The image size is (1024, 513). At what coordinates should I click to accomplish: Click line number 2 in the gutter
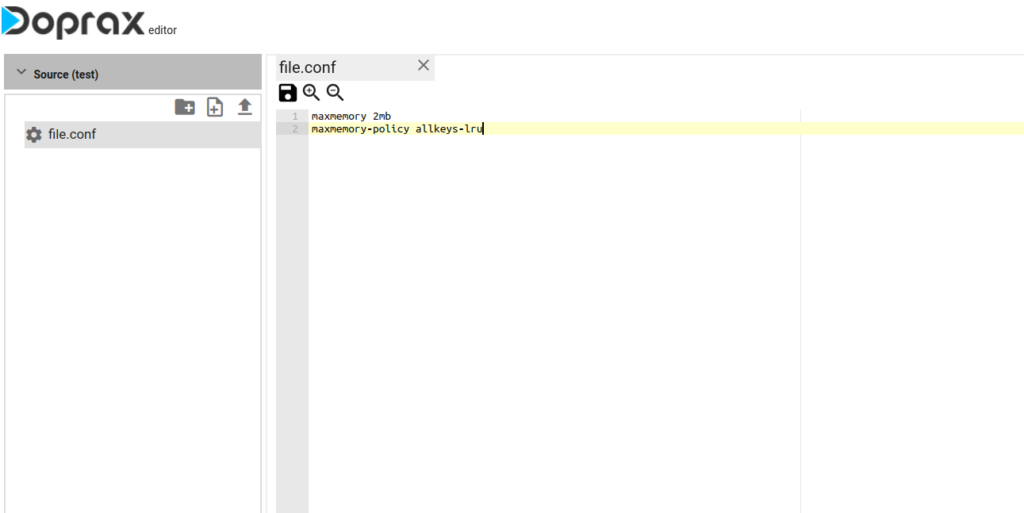(x=295, y=129)
